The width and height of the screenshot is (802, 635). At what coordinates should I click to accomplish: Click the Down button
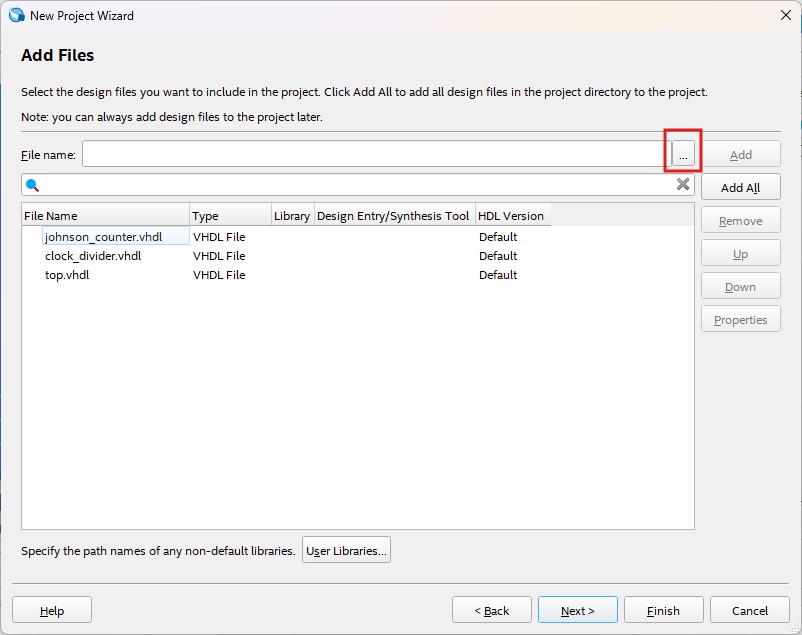coord(741,287)
